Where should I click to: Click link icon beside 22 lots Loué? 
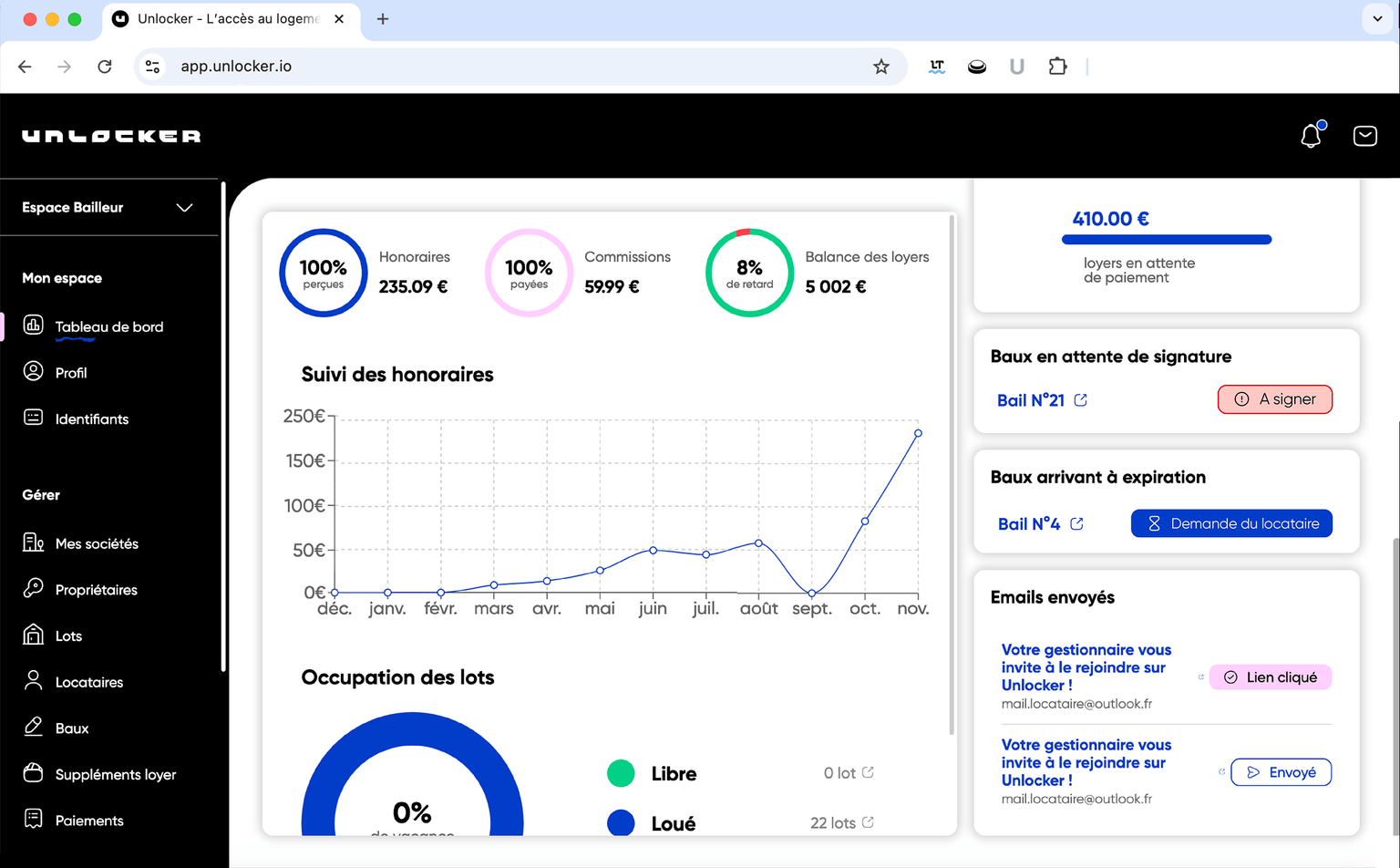coord(868,822)
